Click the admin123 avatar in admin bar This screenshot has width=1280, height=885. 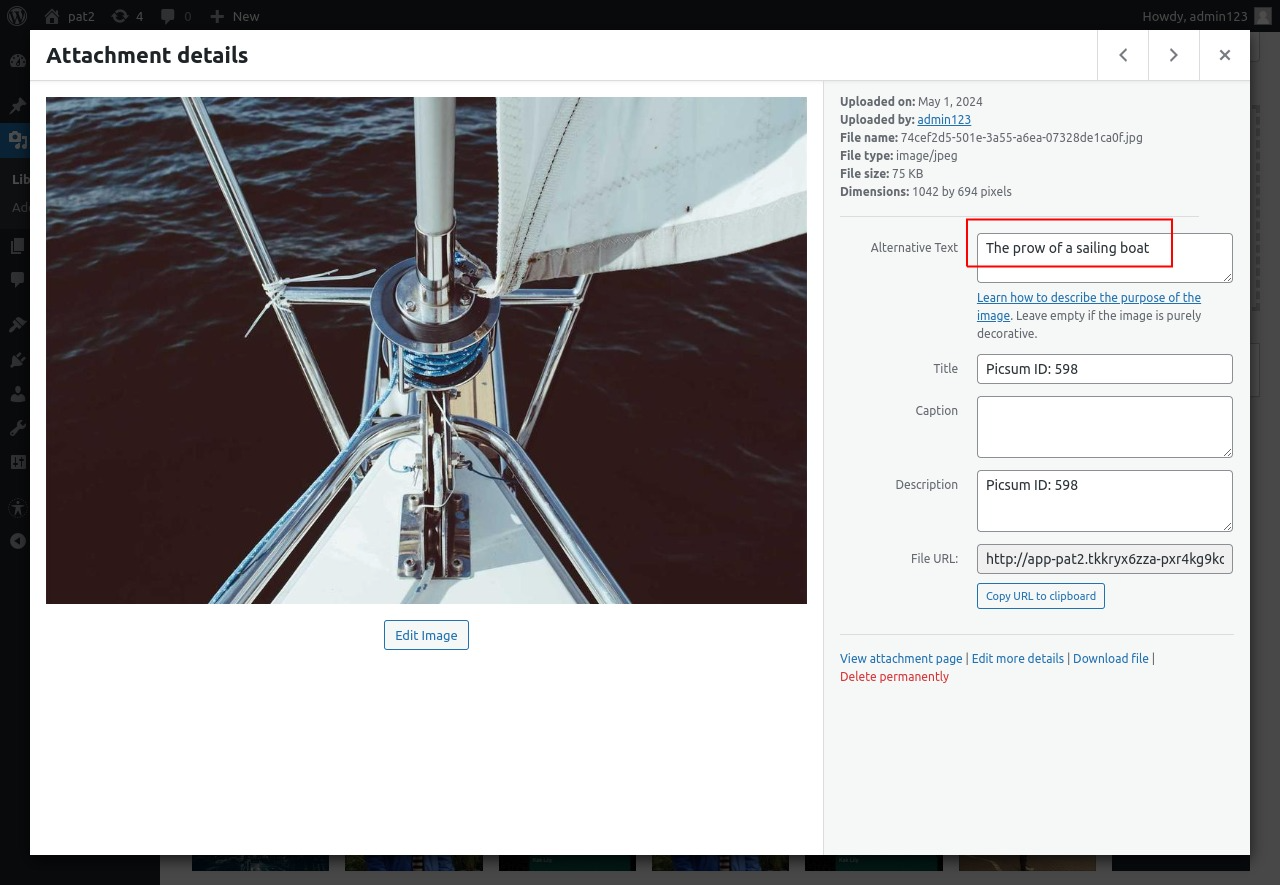(1263, 16)
